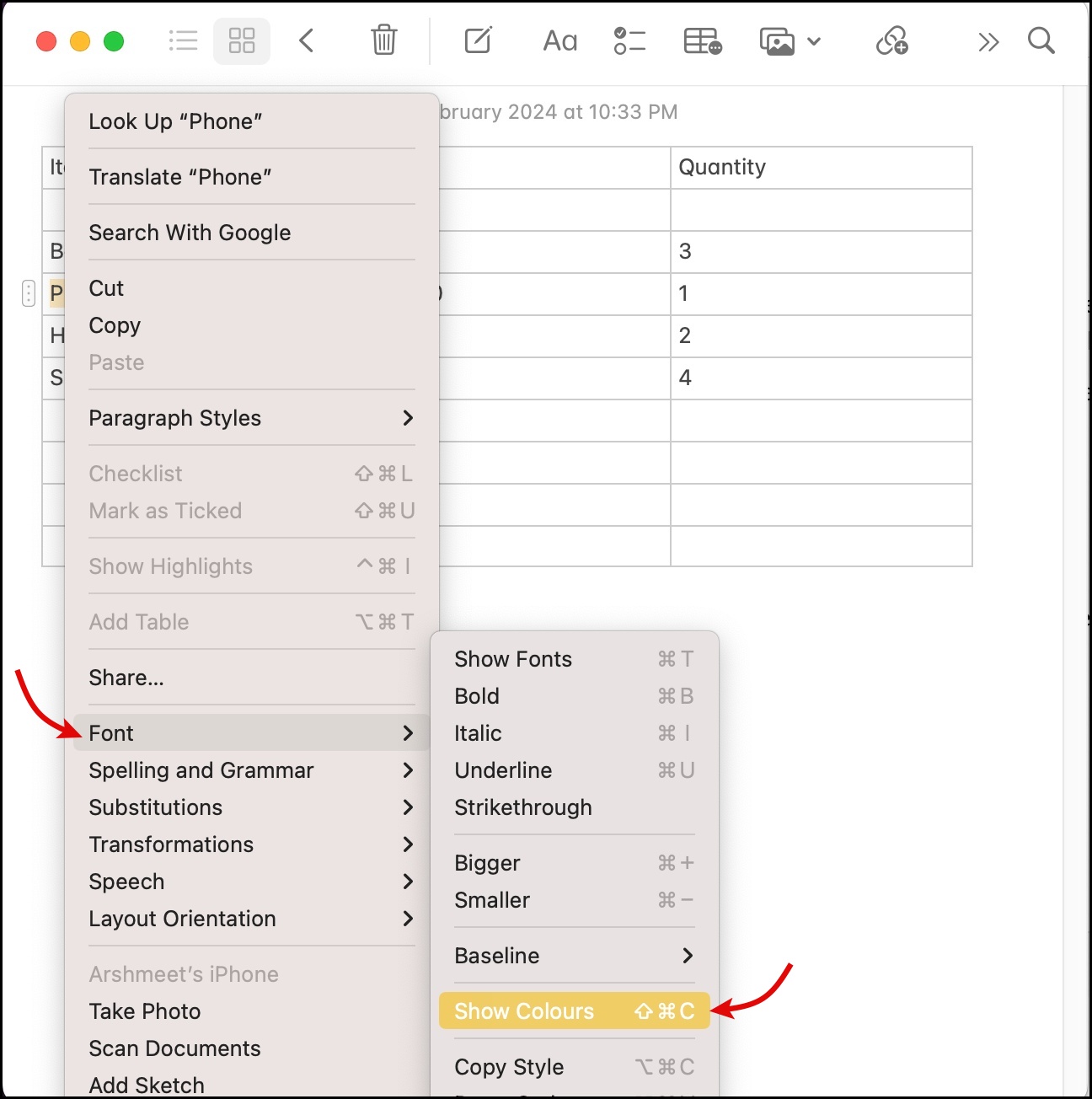This screenshot has width=1092, height=1099.
Task: Open text formatting with the Aa icon
Action: click(559, 40)
